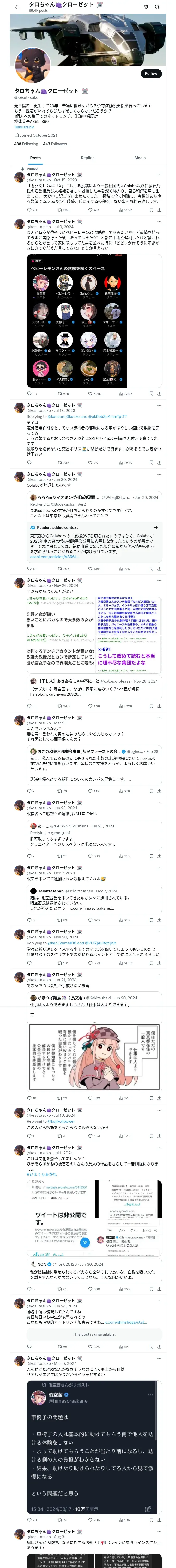
Task: Share the Jun 30, 2024 Colabo post
Action: pyautogui.click(x=159, y=568)
